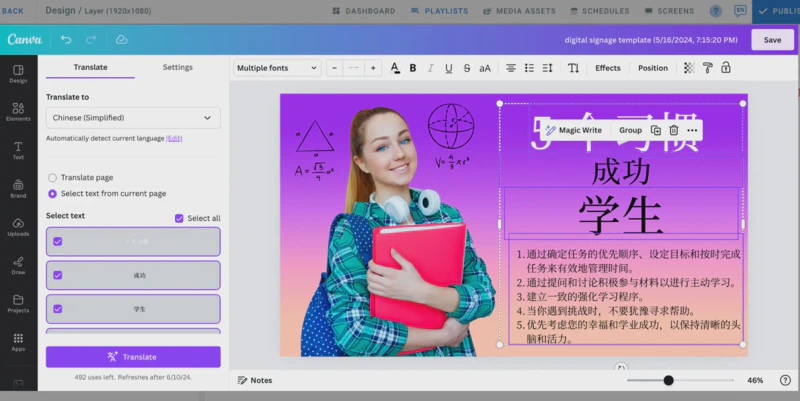Select the Translate page radio option
The image size is (800, 401).
(x=52, y=178)
